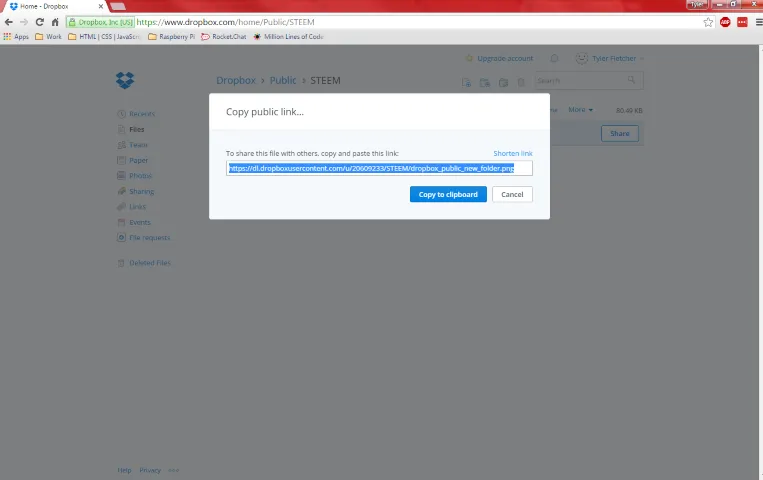Click the new folder toolbar icon
Image resolution: width=763 pixels, height=480 pixels.
pos(485,82)
